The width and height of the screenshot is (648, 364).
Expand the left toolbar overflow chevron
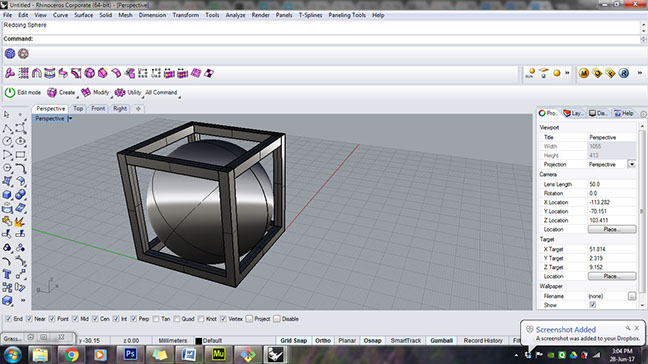pos(23,300)
